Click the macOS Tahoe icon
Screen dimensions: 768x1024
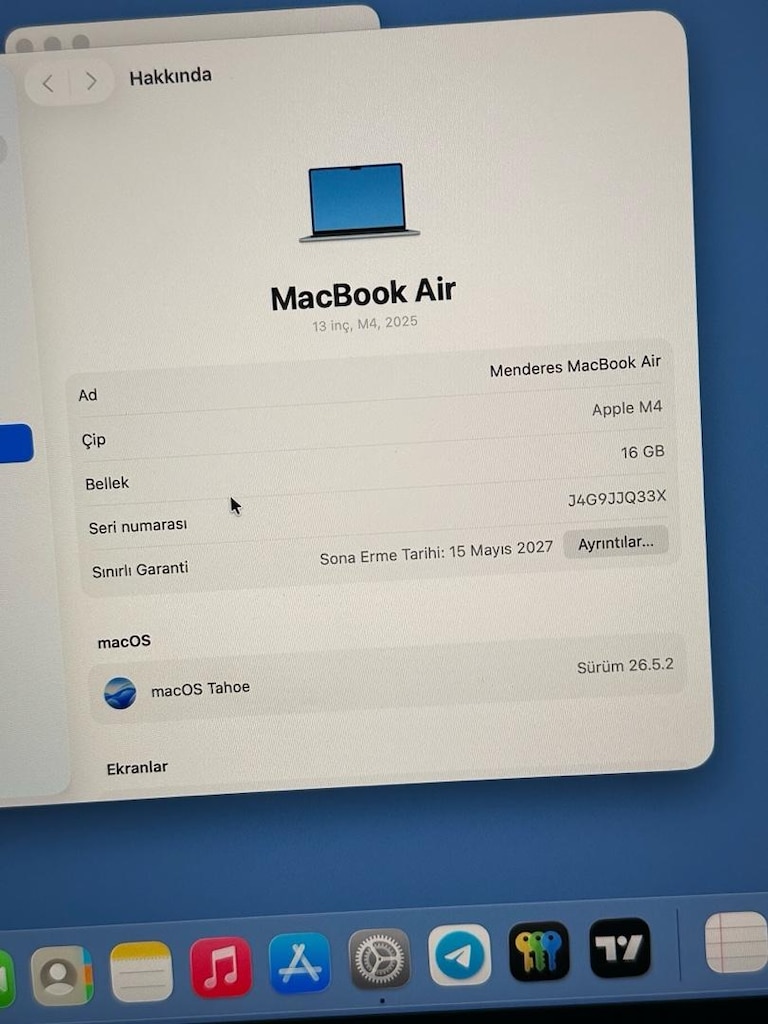coord(120,693)
